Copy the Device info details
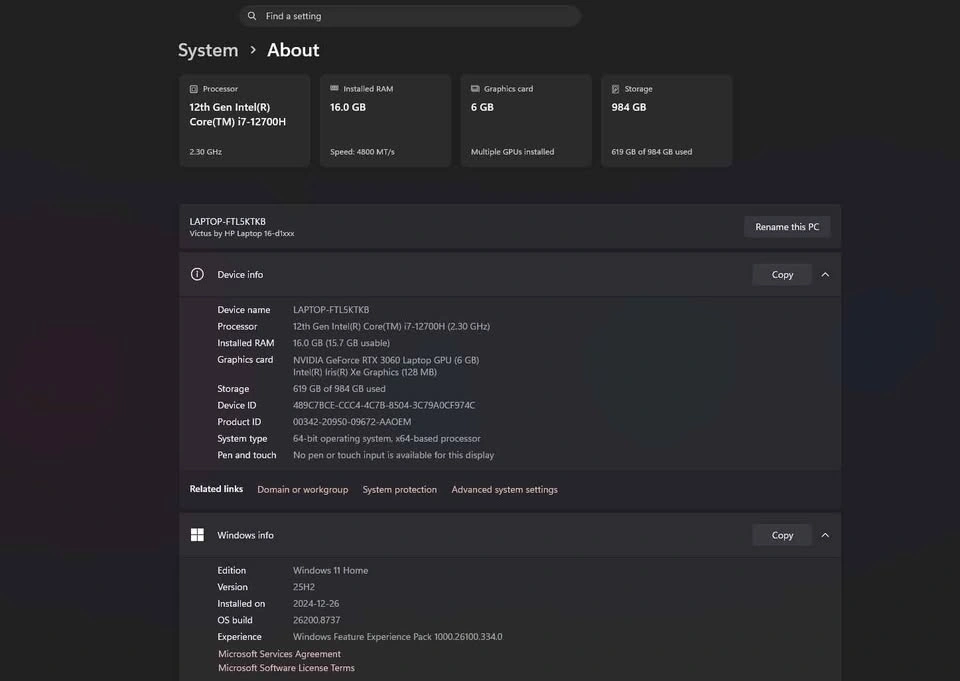The image size is (960, 681). tap(782, 275)
